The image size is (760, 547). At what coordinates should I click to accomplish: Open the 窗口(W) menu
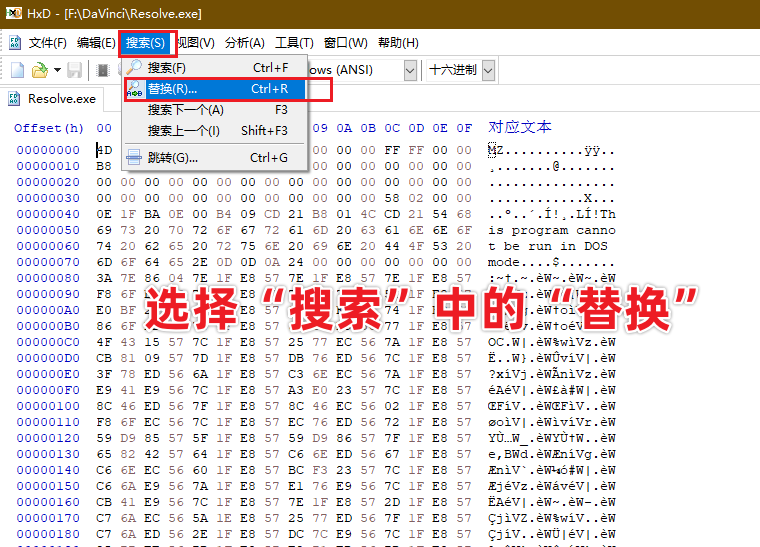tap(346, 43)
